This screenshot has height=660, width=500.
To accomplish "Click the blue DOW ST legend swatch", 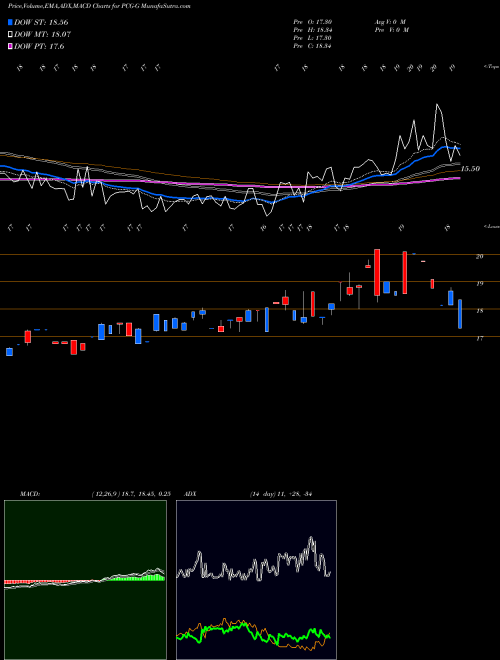I will [x=10, y=22].
